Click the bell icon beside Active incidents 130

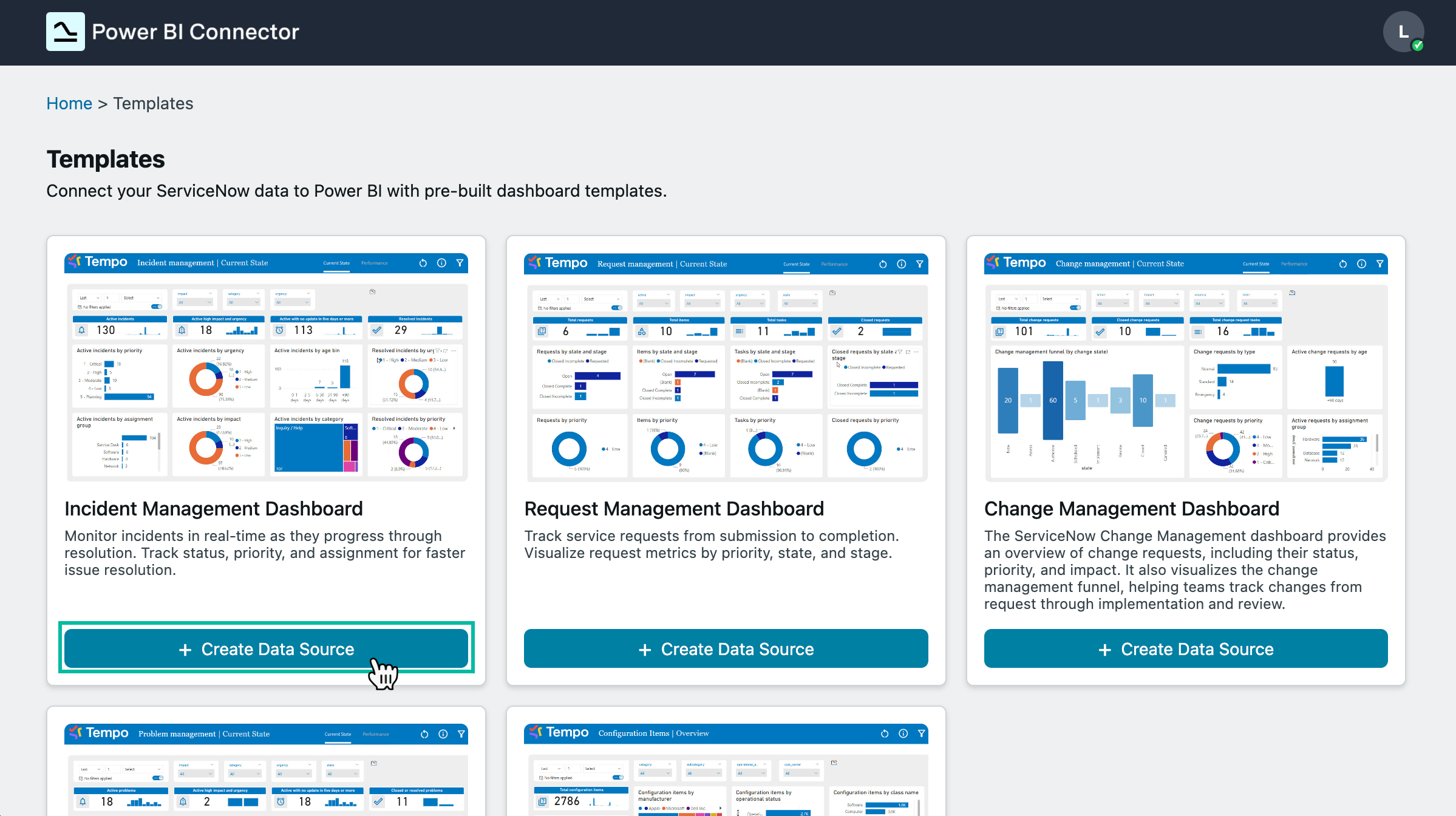coord(82,330)
